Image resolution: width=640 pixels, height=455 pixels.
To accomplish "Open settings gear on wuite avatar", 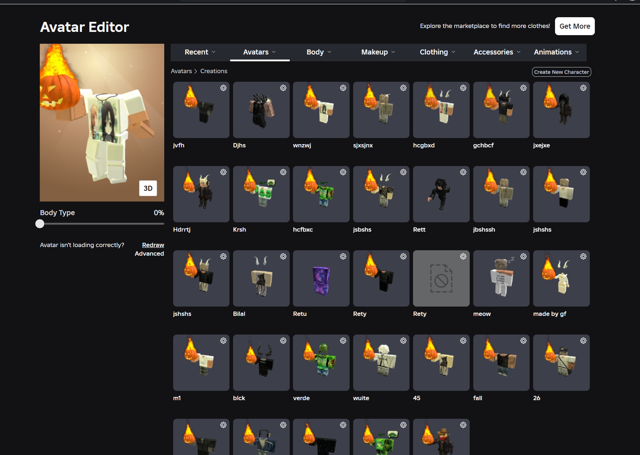I will pos(403,341).
